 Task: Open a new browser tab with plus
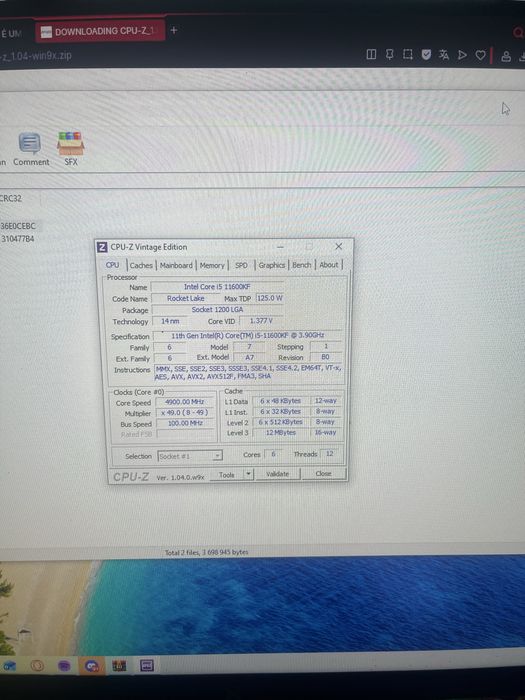tap(174, 30)
